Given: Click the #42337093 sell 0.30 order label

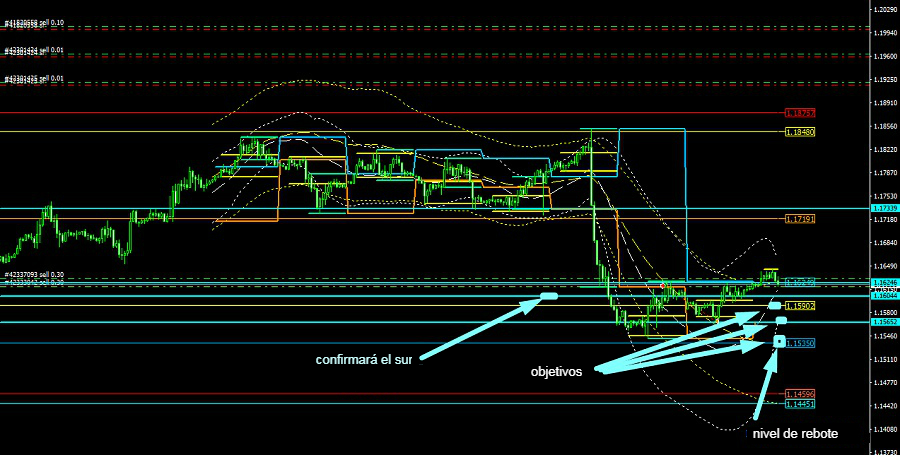Looking at the screenshot, I should pyautogui.click(x=34, y=275).
